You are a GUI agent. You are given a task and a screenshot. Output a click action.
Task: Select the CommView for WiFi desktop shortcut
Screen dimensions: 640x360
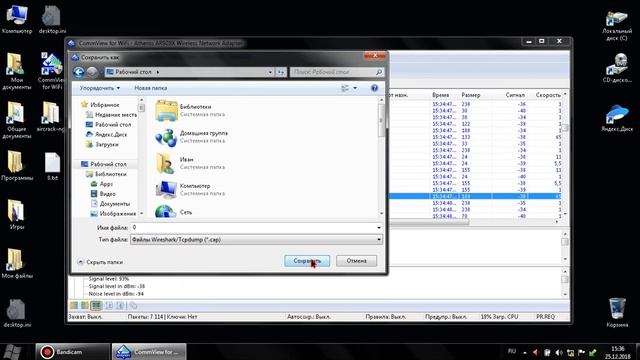coord(51,70)
